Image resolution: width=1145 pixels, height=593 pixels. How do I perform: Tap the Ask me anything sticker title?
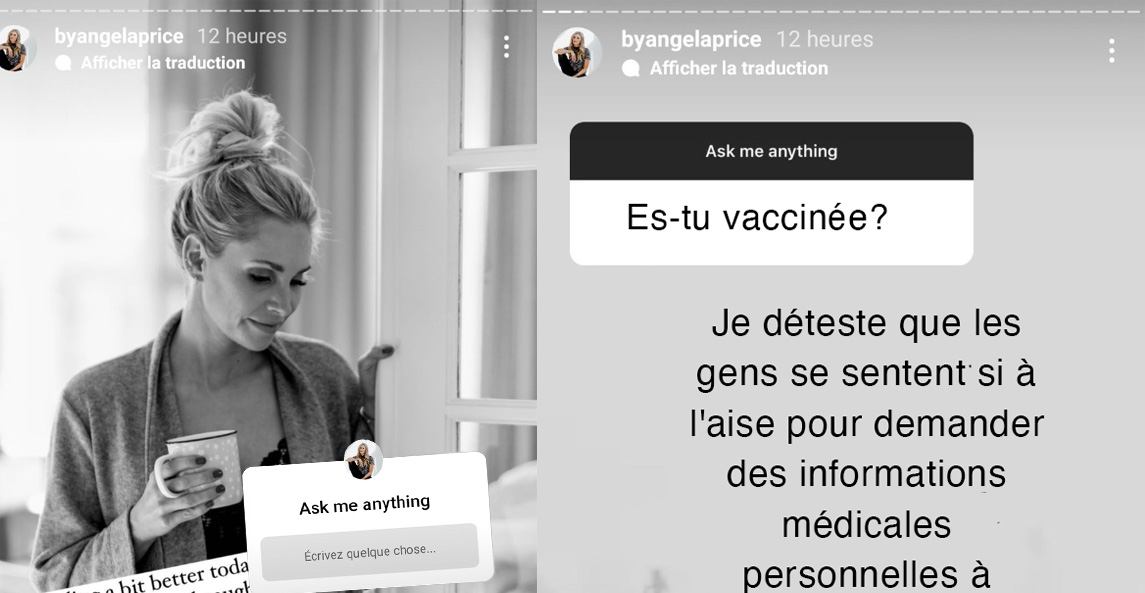(x=364, y=505)
